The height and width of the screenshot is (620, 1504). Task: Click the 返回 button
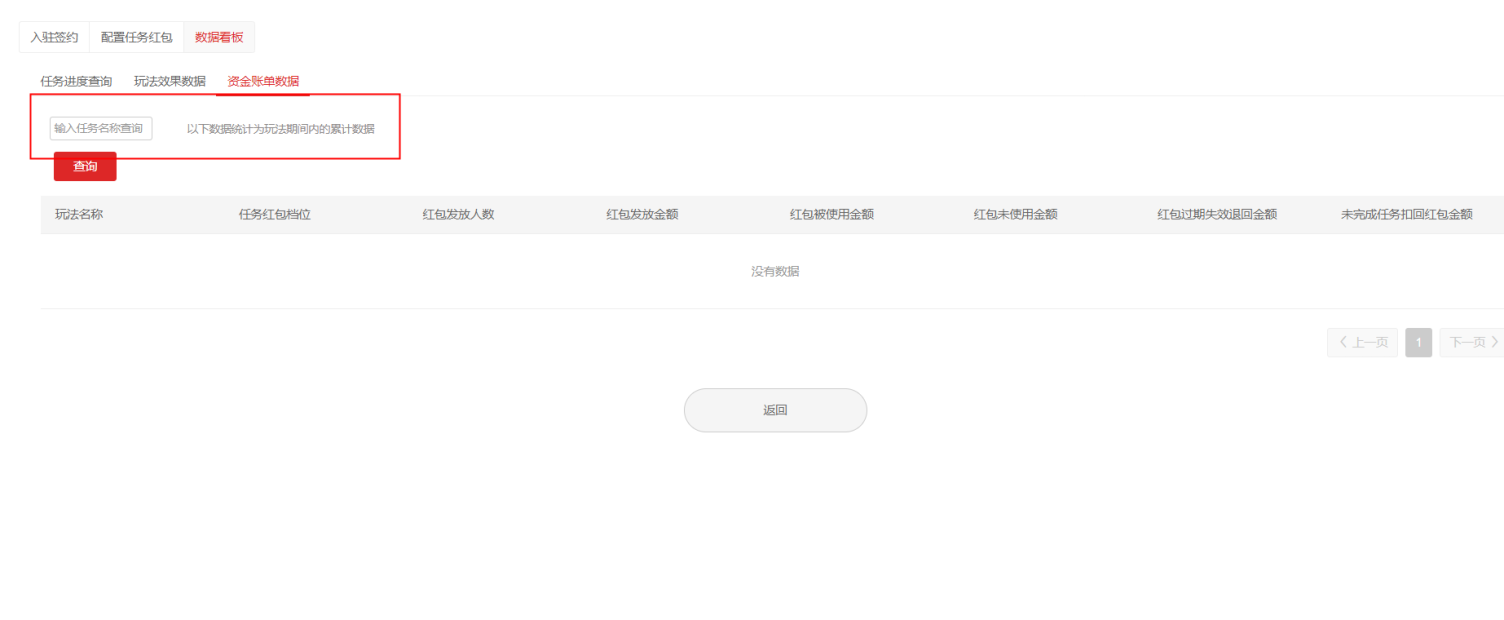pos(775,410)
